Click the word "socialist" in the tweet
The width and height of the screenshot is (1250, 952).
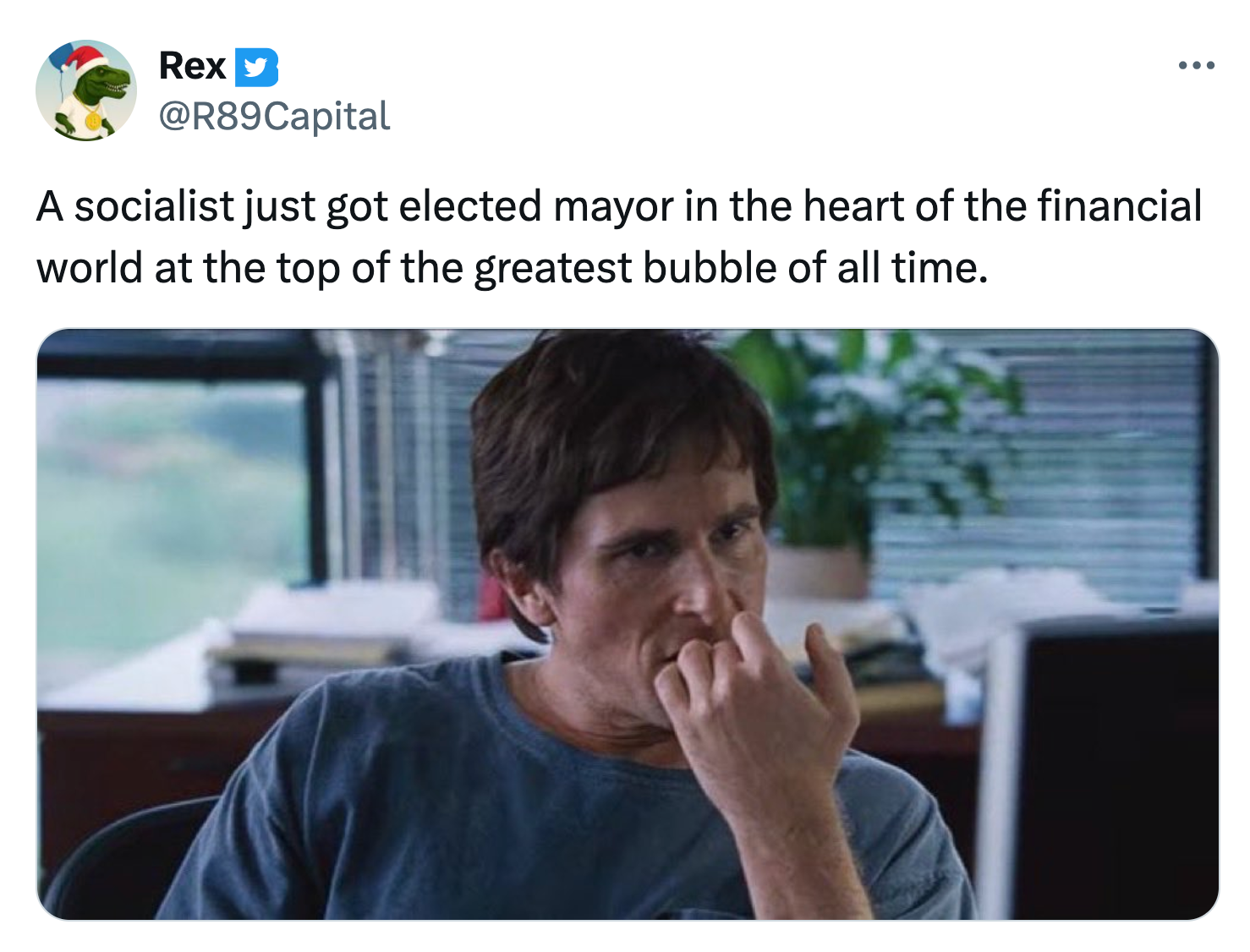pos(153,206)
